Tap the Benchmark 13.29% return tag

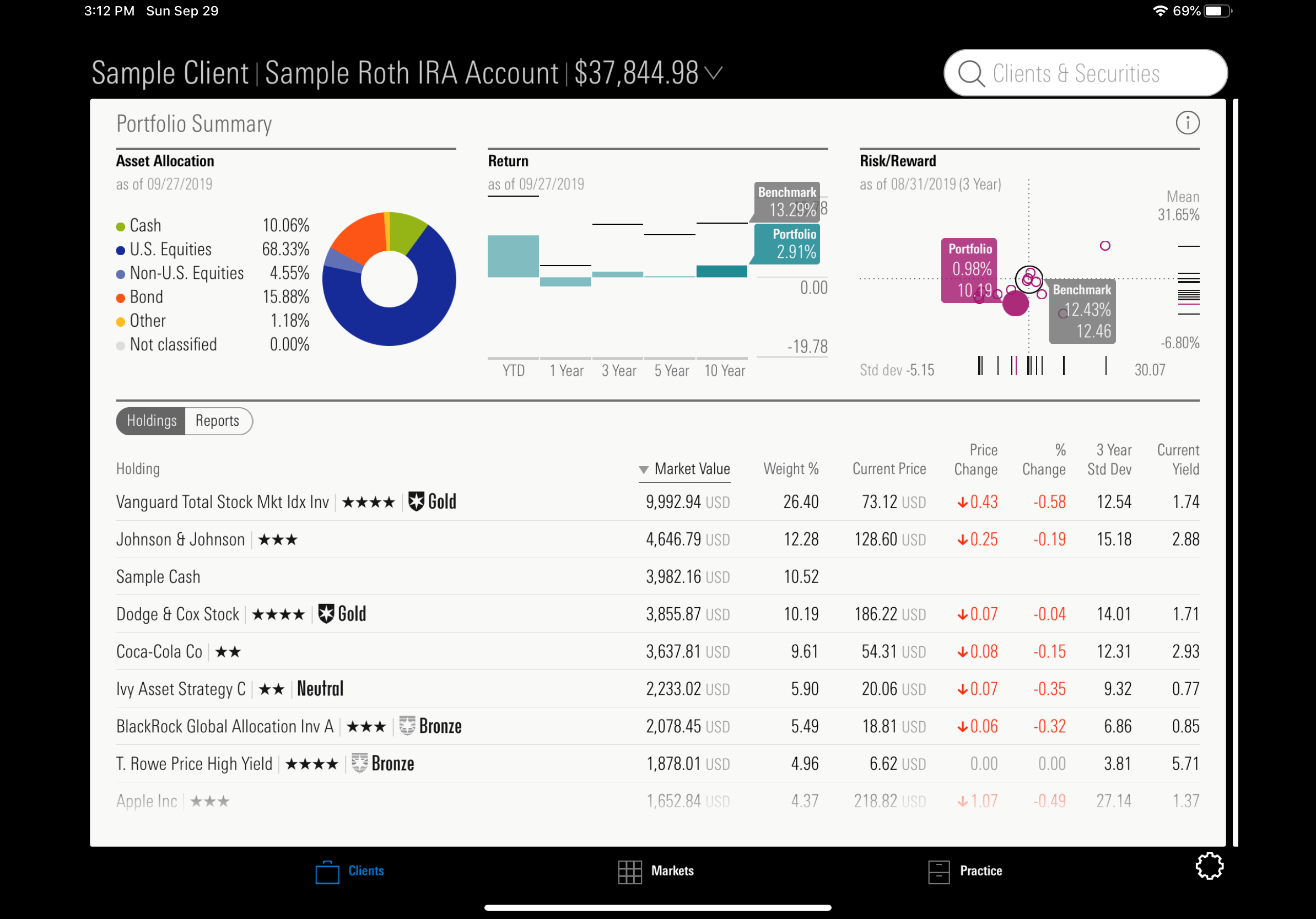[786, 202]
